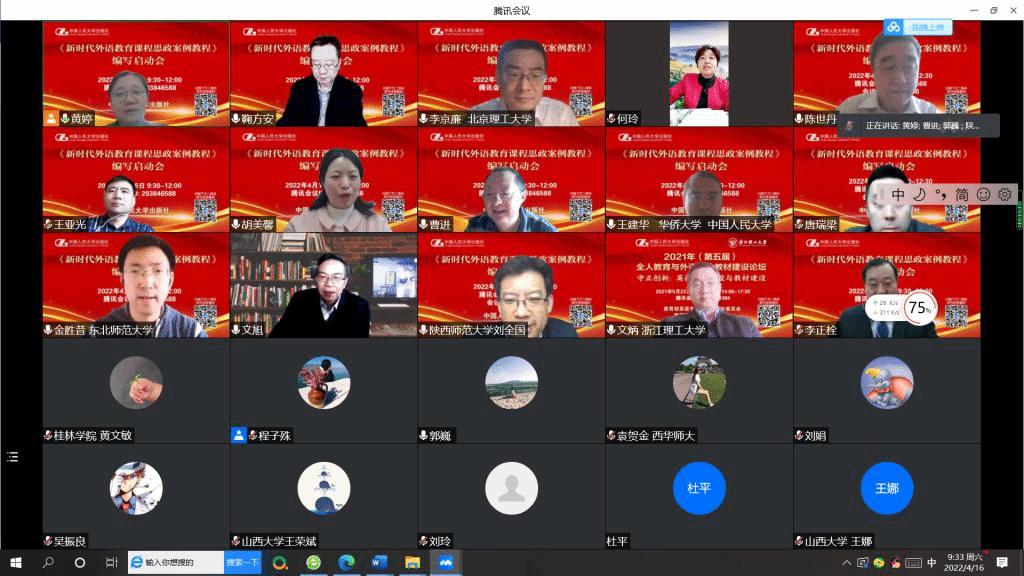This screenshot has height=576, width=1024.
Task: Open the Word icon in the taskbar
Action: tap(379, 563)
